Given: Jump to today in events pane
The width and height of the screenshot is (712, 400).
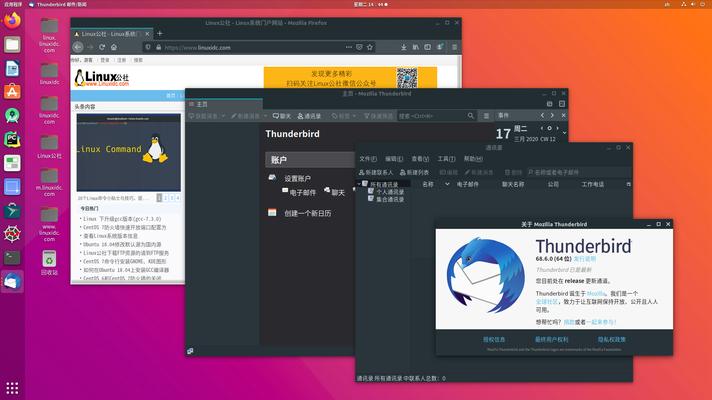Looking at the screenshot, I should click(x=549, y=128).
